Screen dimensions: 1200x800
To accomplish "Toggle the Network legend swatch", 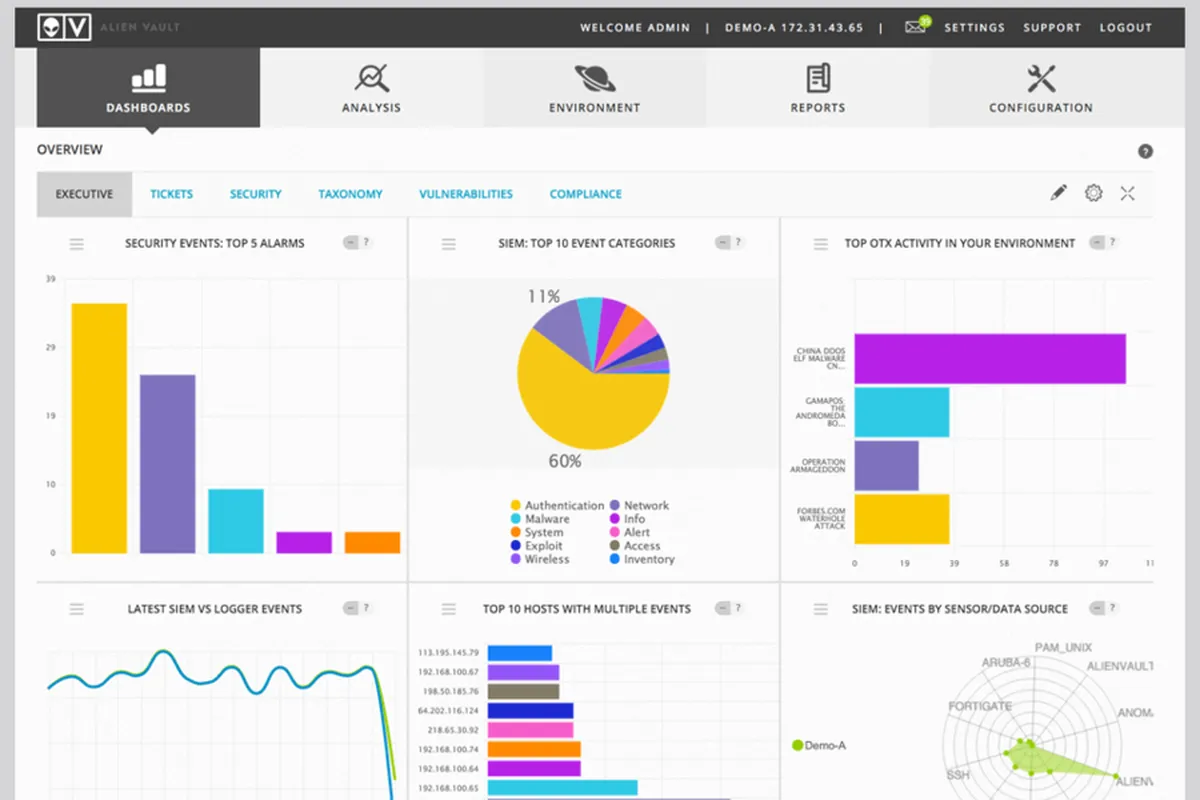I will (x=615, y=506).
